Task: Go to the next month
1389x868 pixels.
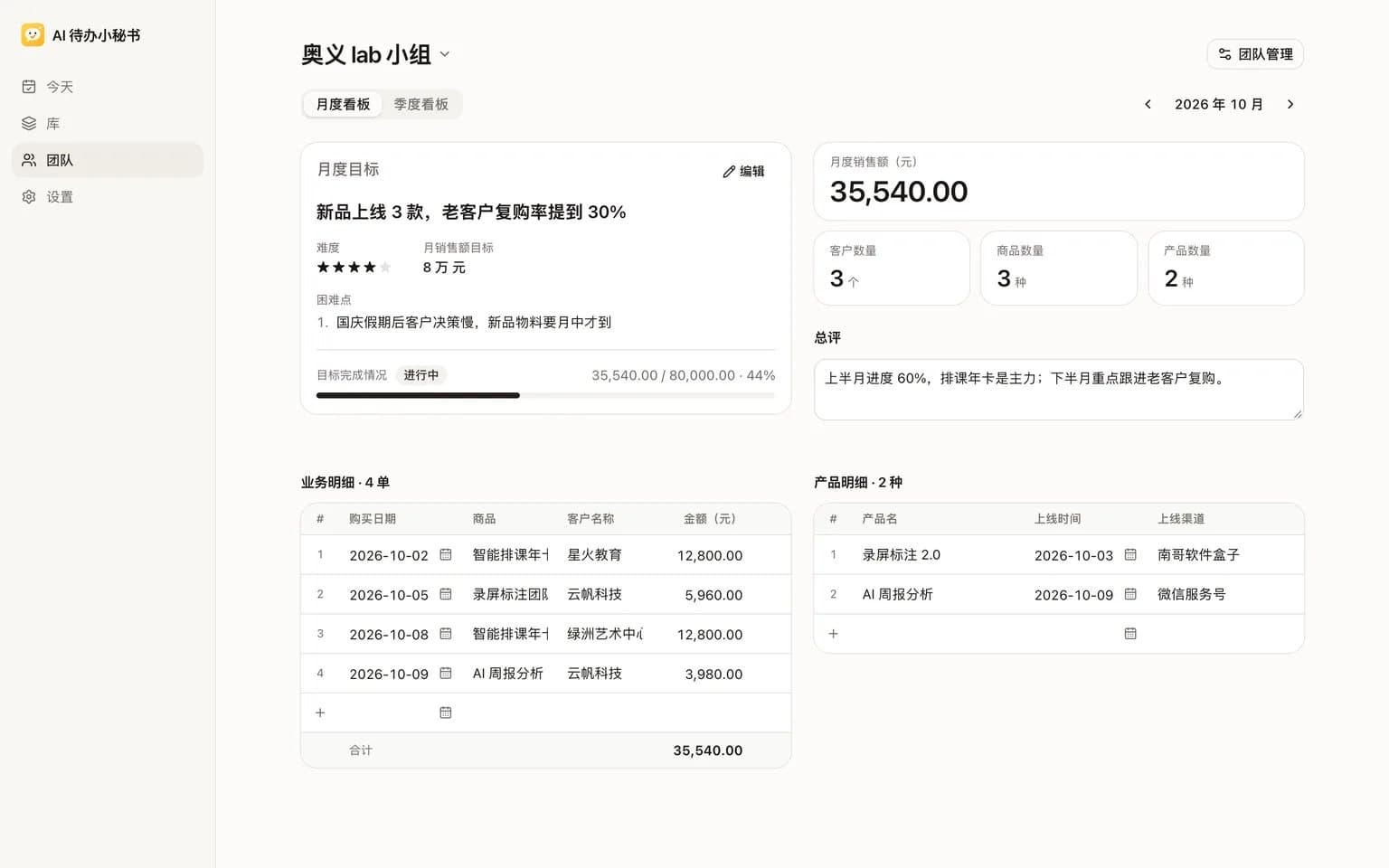Action: [1290, 104]
